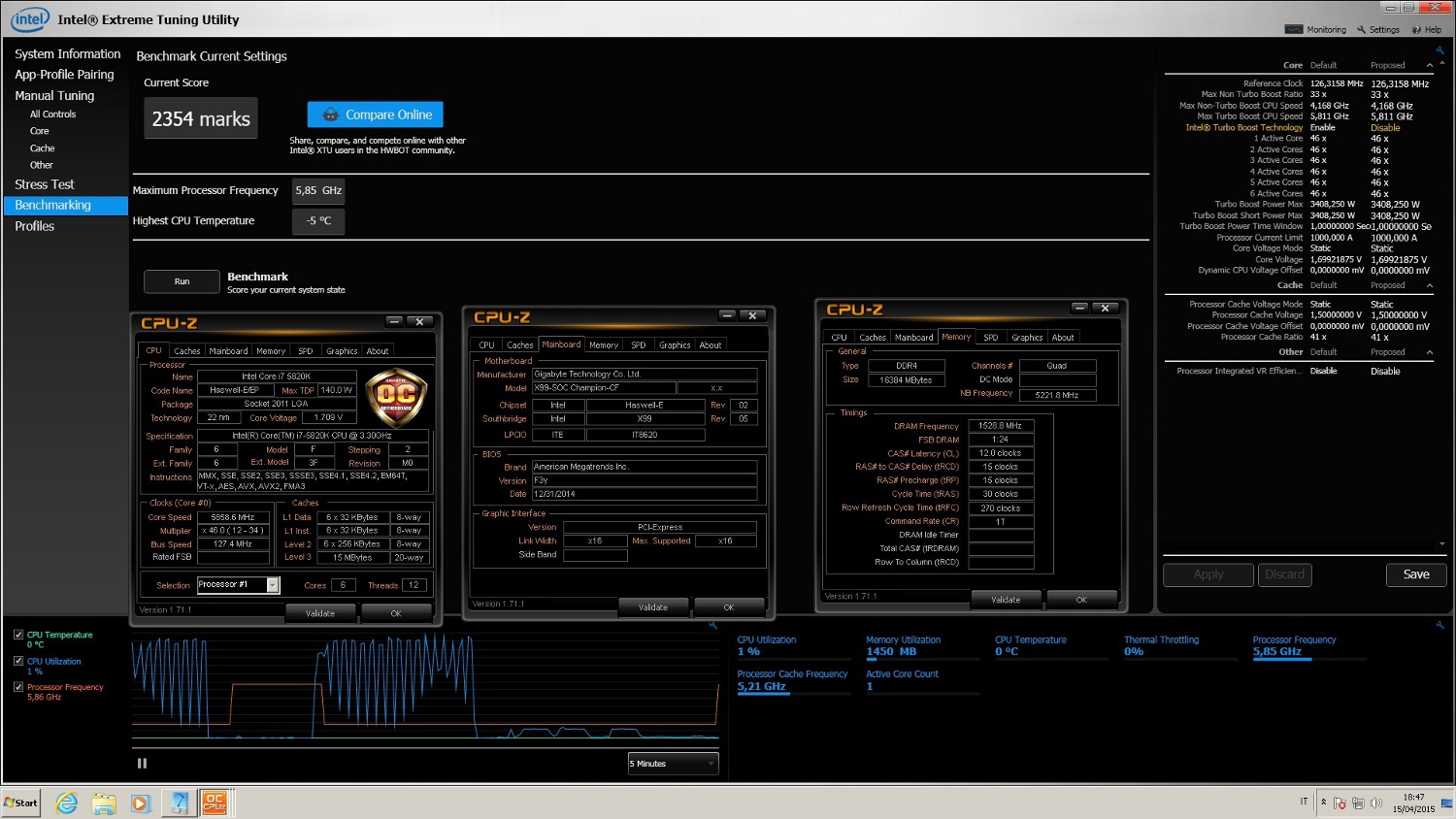
Task: Open About tab in first CPU-Z window
Action: pos(378,351)
